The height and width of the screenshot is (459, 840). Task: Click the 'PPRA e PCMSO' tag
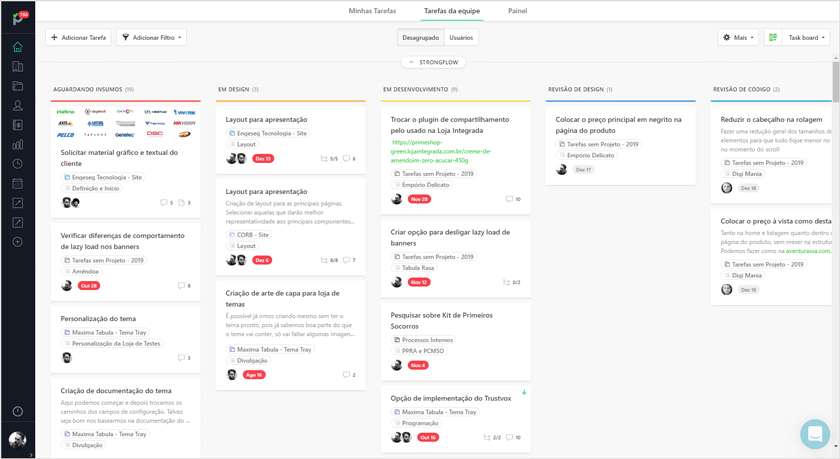point(419,351)
